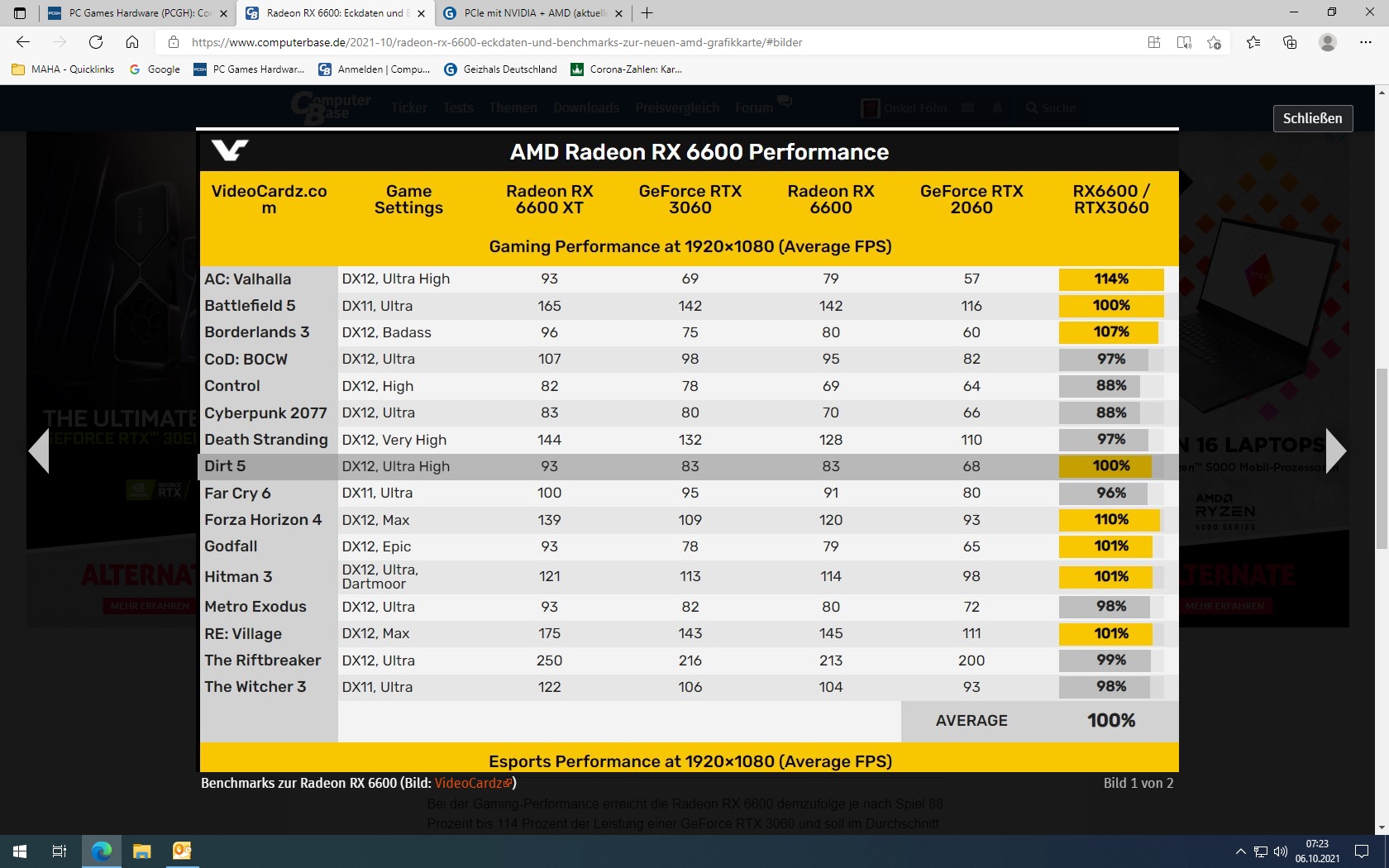Show the previous image with left arrow
The width and height of the screenshot is (1389, 868).
39,451
